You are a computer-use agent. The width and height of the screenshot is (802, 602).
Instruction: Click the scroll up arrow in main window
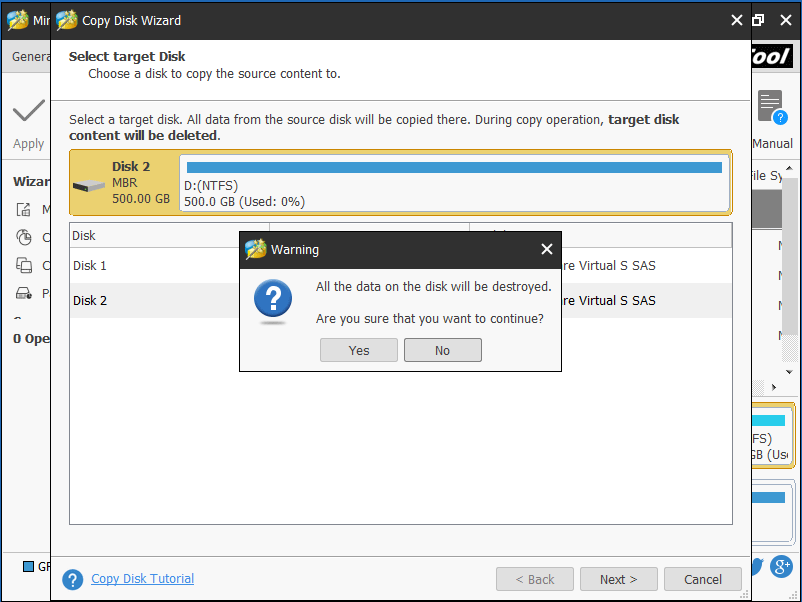click(x=789, y=168)
